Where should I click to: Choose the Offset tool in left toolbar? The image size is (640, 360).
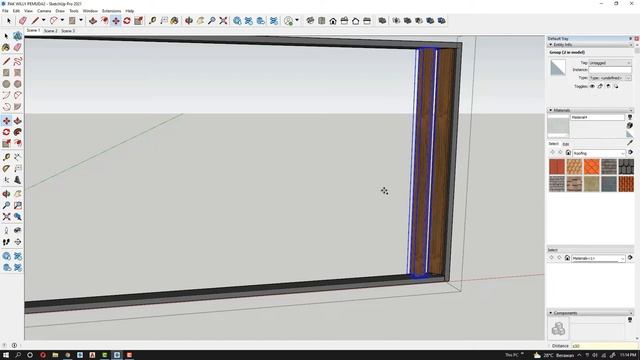(18, 143)
